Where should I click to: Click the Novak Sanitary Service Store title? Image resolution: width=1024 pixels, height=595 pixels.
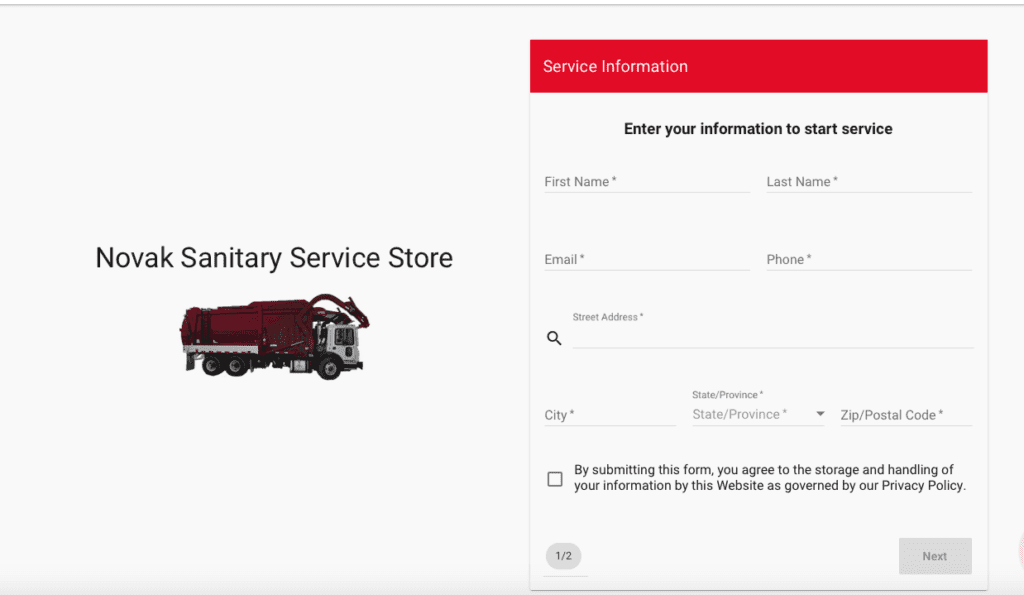[274, 258]
